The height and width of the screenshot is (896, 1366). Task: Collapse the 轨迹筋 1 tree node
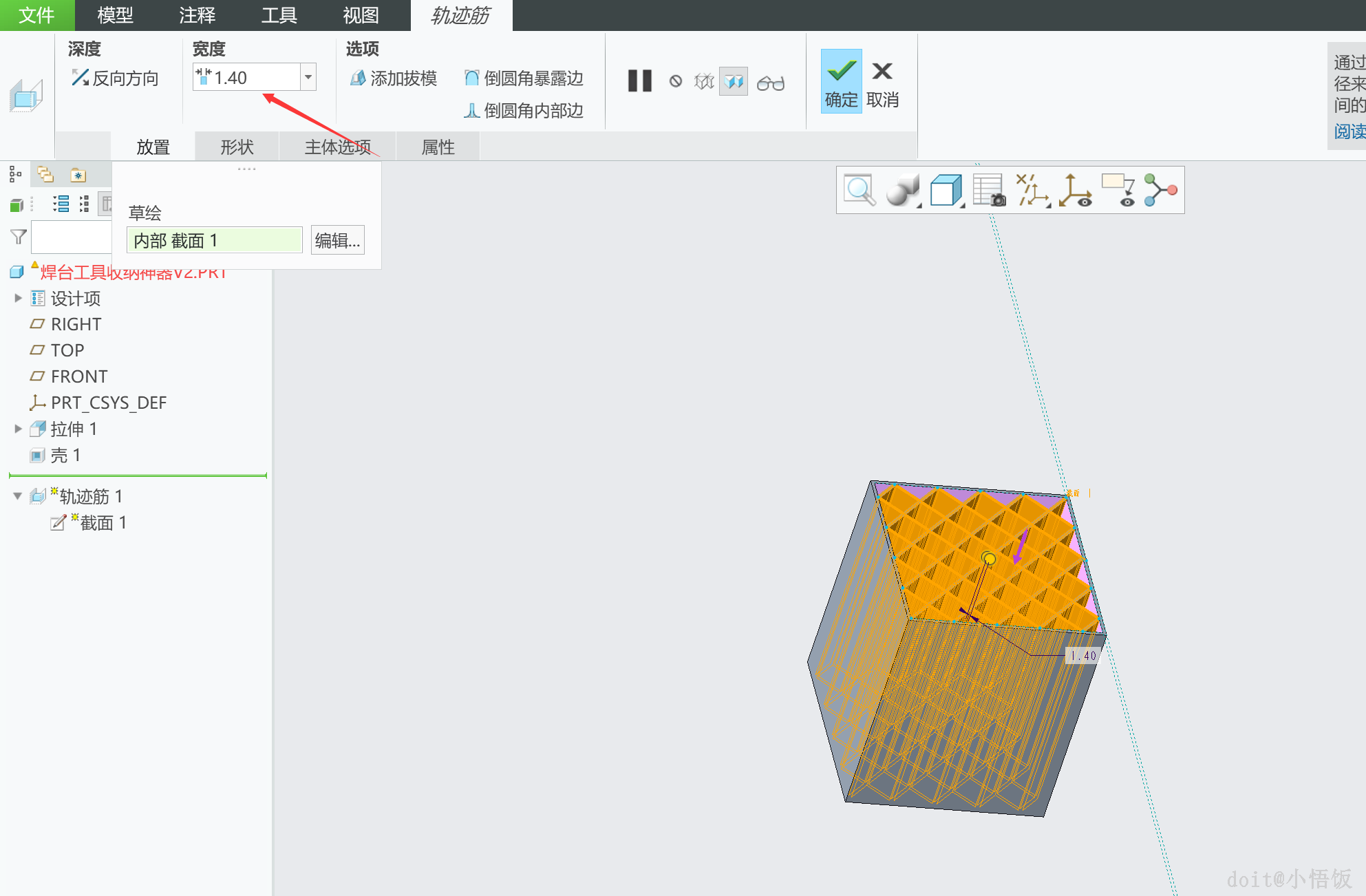coord(18,496)
